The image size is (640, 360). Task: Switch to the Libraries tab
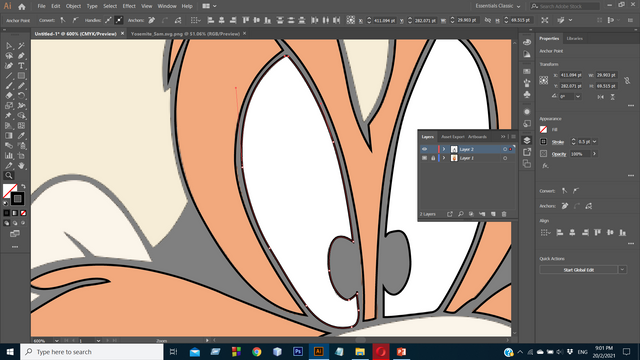coord(575,38)
